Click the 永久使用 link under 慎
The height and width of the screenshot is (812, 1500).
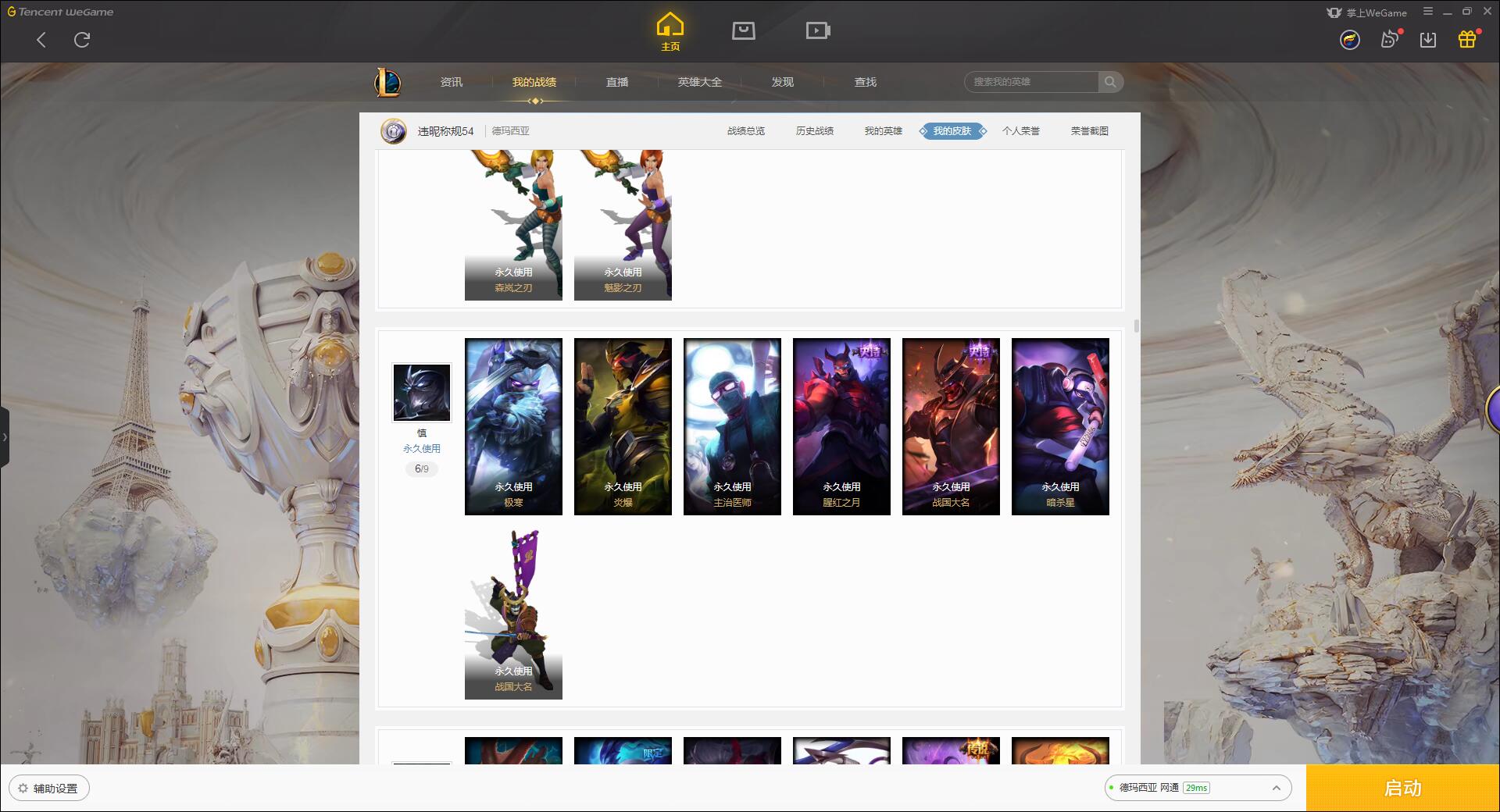[x=422, y=449]
